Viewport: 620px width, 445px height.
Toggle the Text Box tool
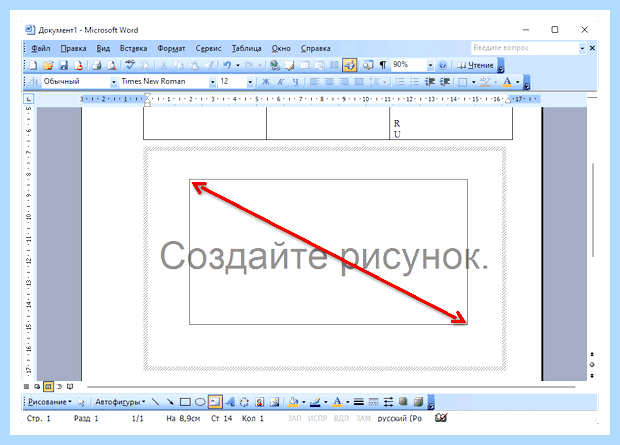pyautogui.click(x=215, y=402)
